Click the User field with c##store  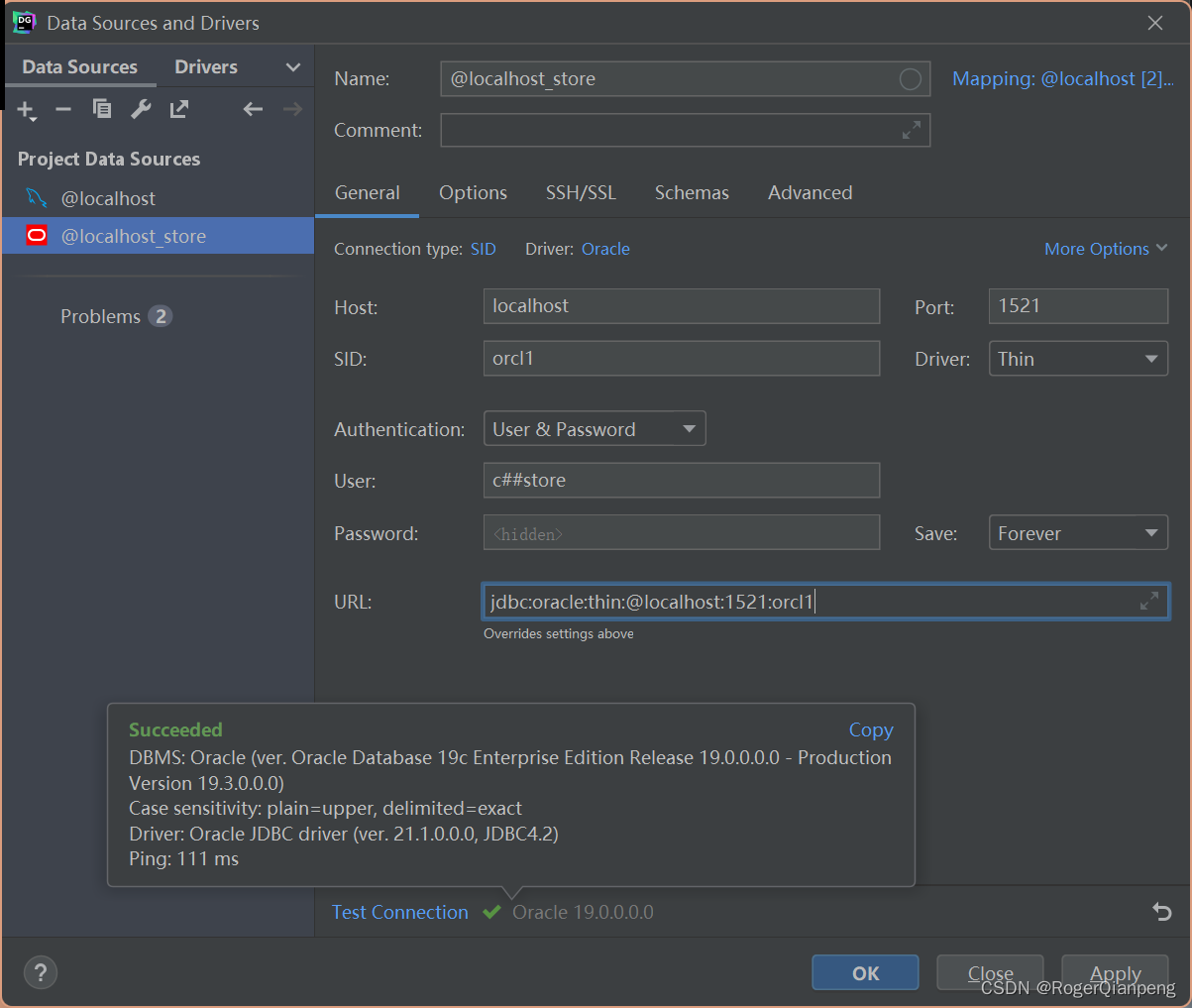pos(682,481)
